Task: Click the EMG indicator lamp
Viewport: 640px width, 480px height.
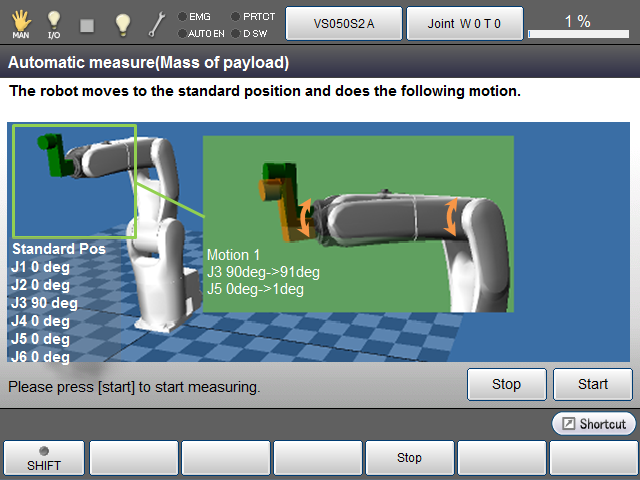Action: (181, 16)
